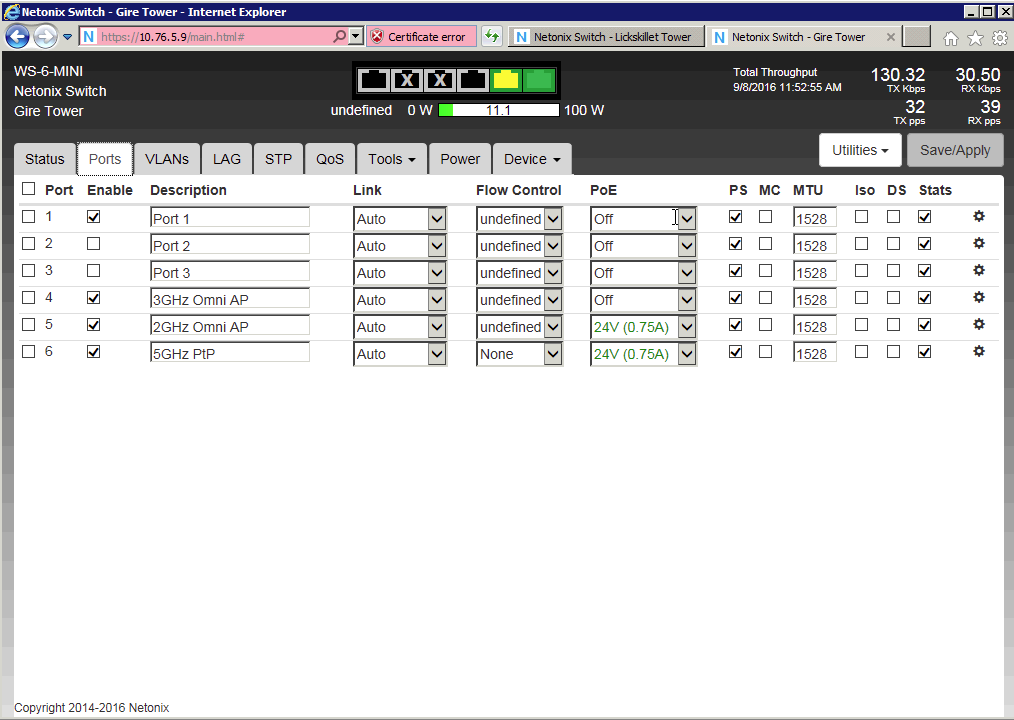Open the Lickskillet Tower browser tab
The height and width of the screenshot is (720, 1014).
pos(603,37)
